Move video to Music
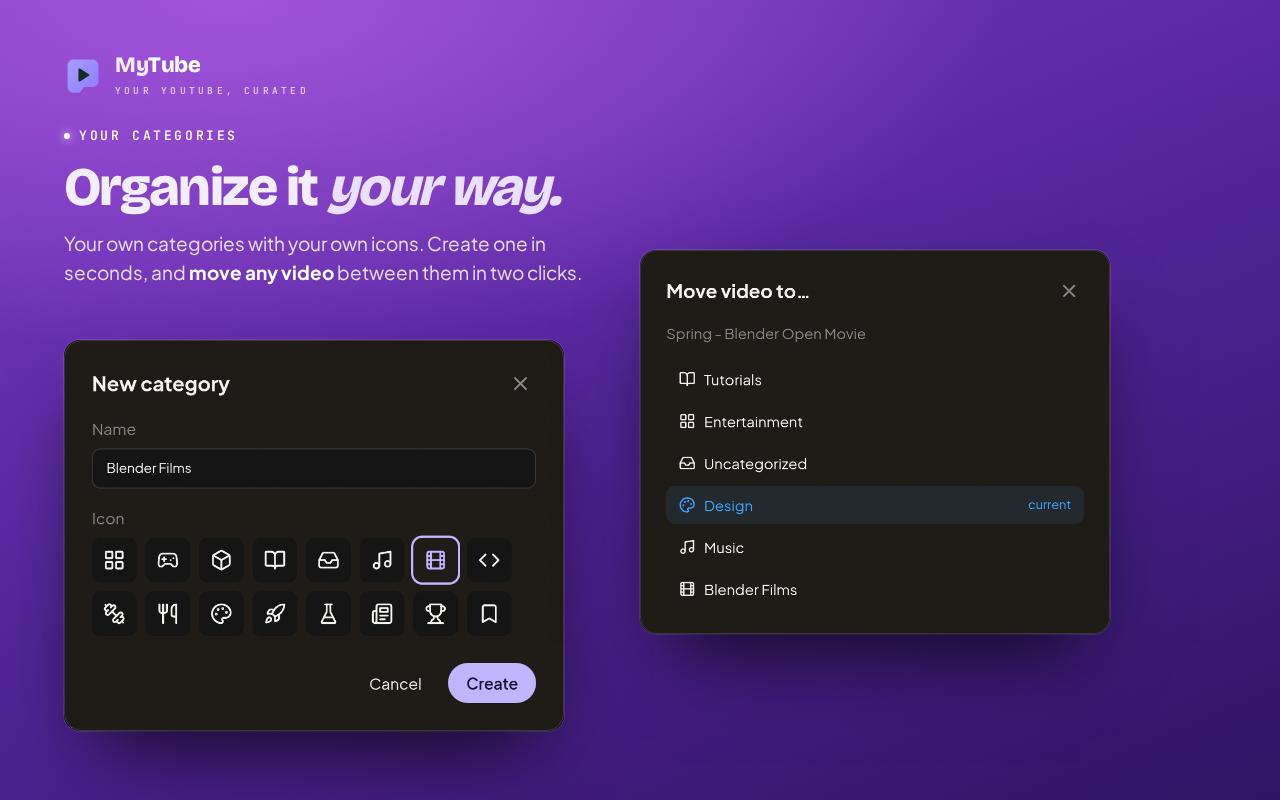1280x800 pixels. pos(875,548)
